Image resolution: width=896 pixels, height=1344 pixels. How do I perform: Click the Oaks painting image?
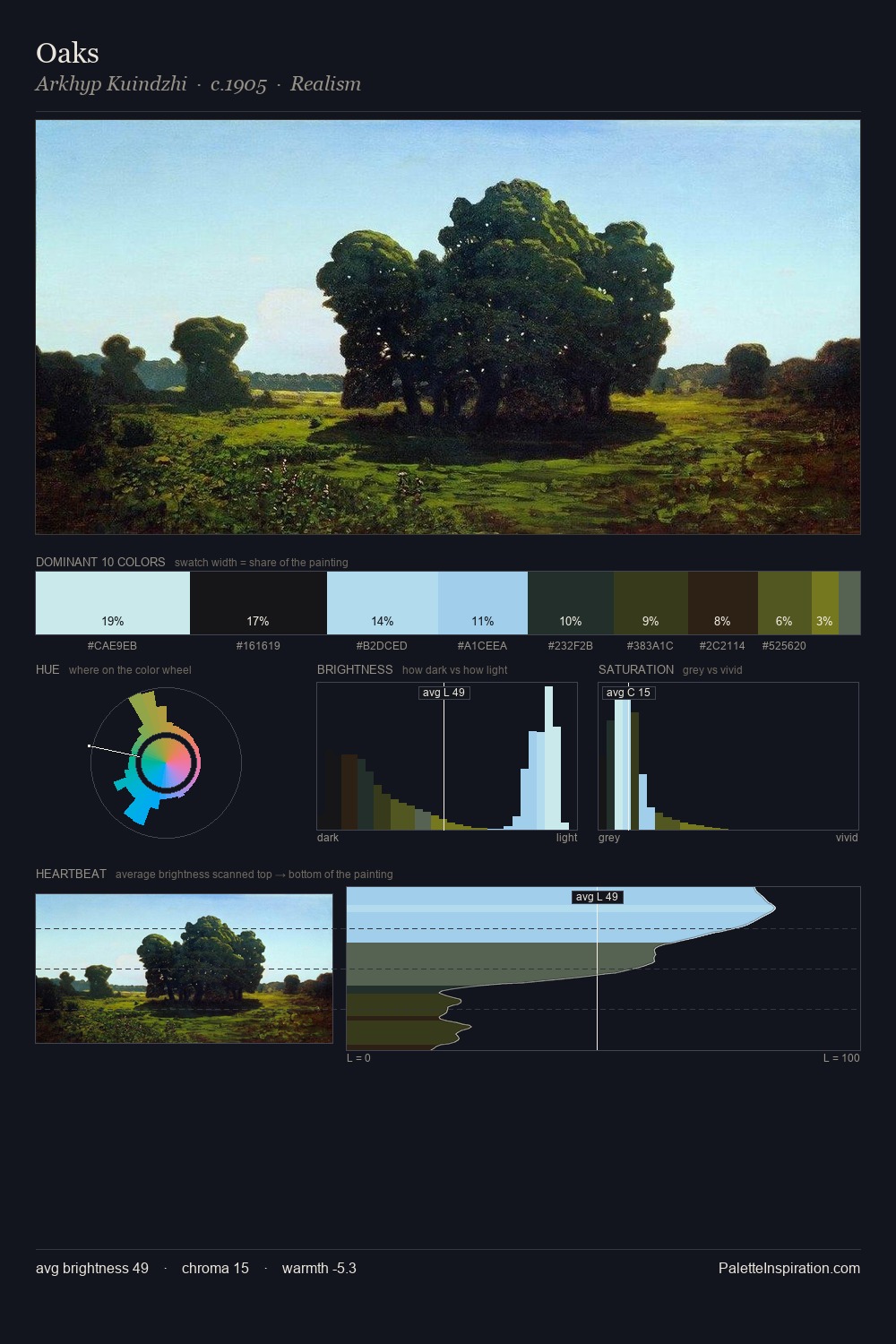[x=448, y=327]
